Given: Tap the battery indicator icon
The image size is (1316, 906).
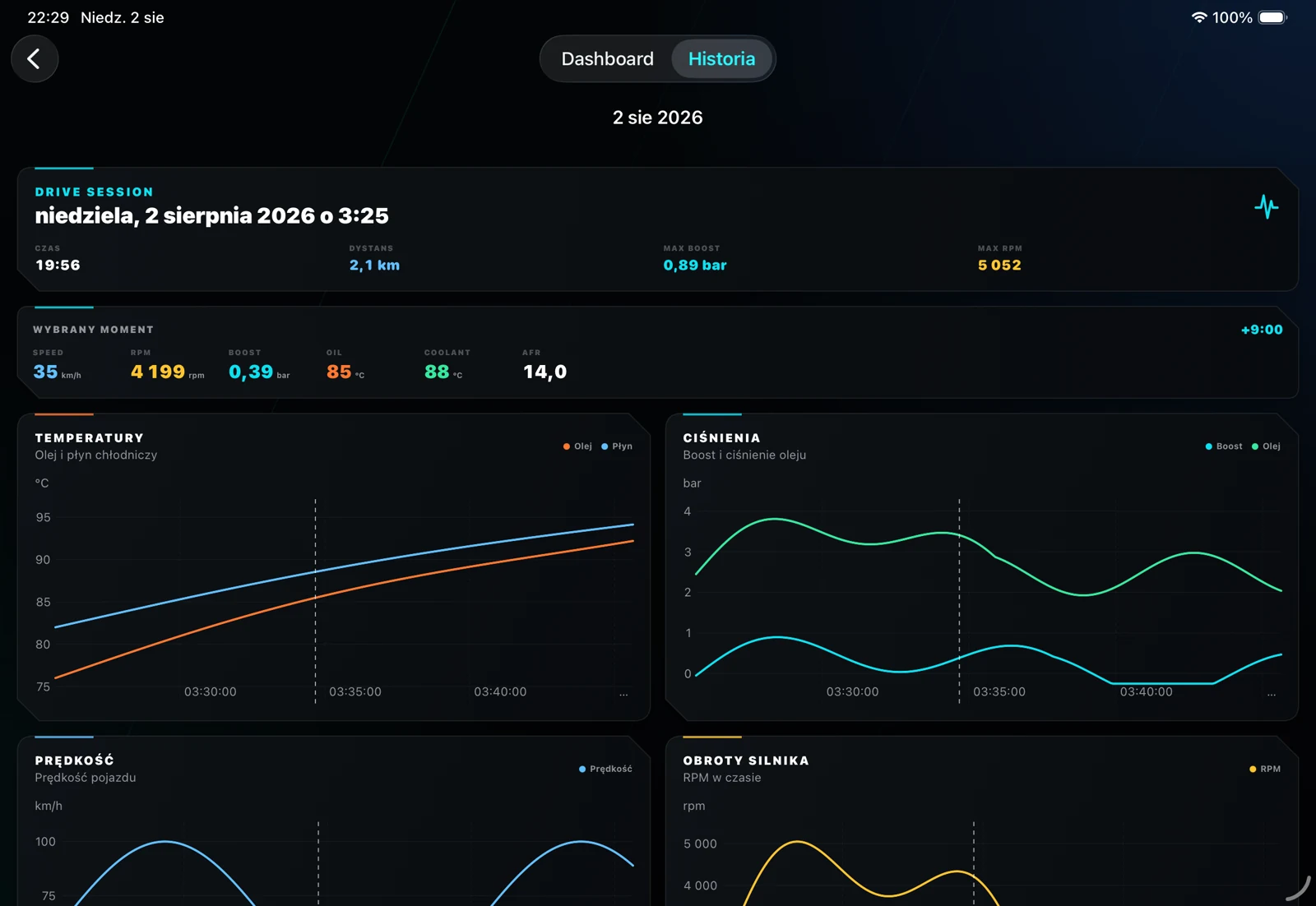Looking at the screenshot, I should (1272, 17).
